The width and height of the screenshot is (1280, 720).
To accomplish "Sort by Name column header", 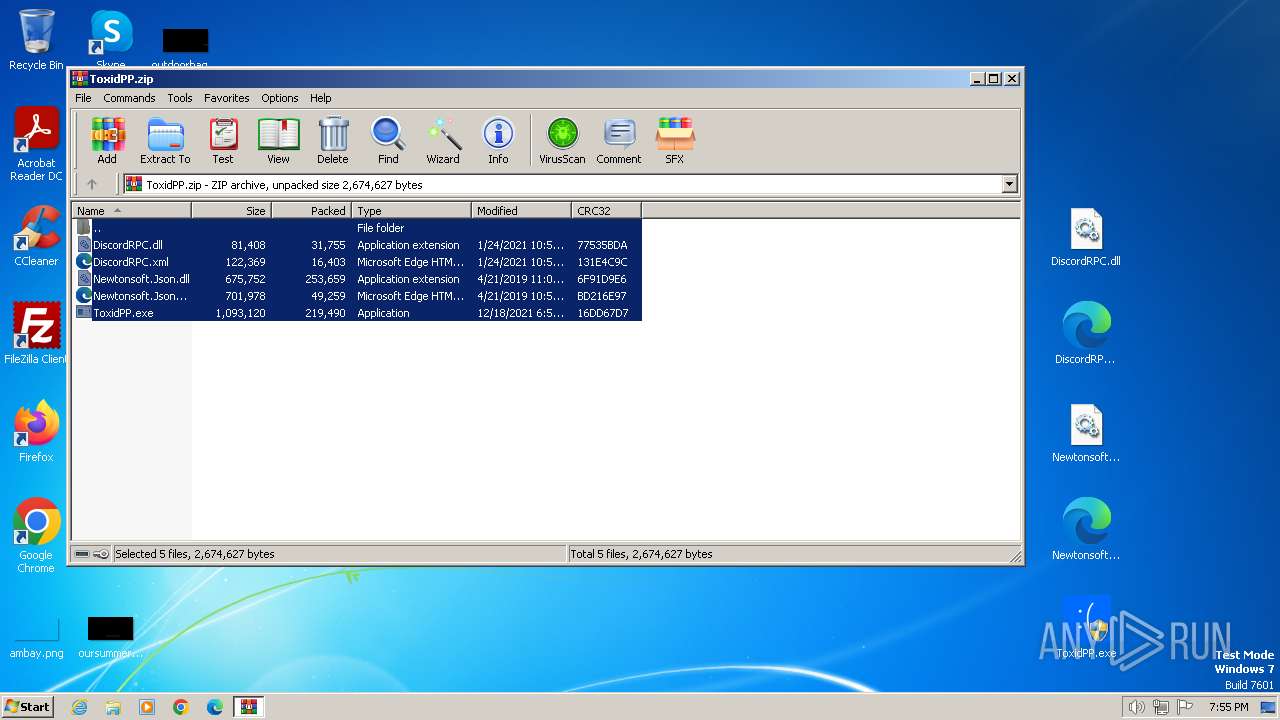I will [x=131, y=210].
